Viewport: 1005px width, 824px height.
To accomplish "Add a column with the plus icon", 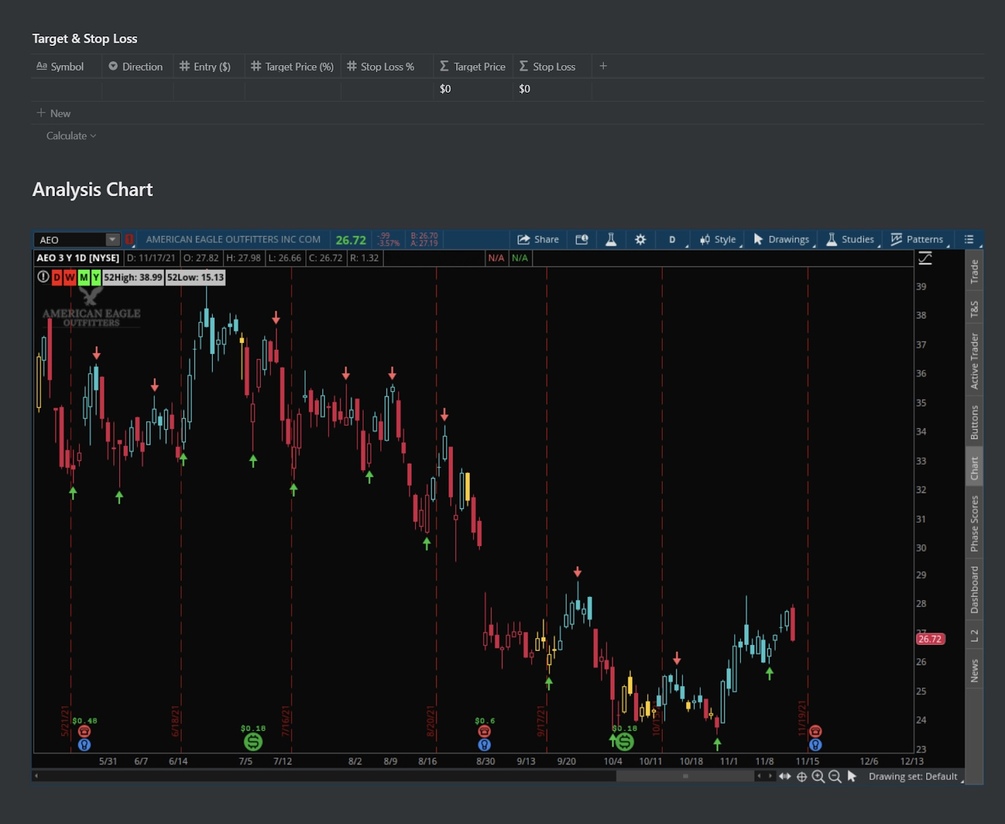I will pyautogui.click(x=602, y=66).
